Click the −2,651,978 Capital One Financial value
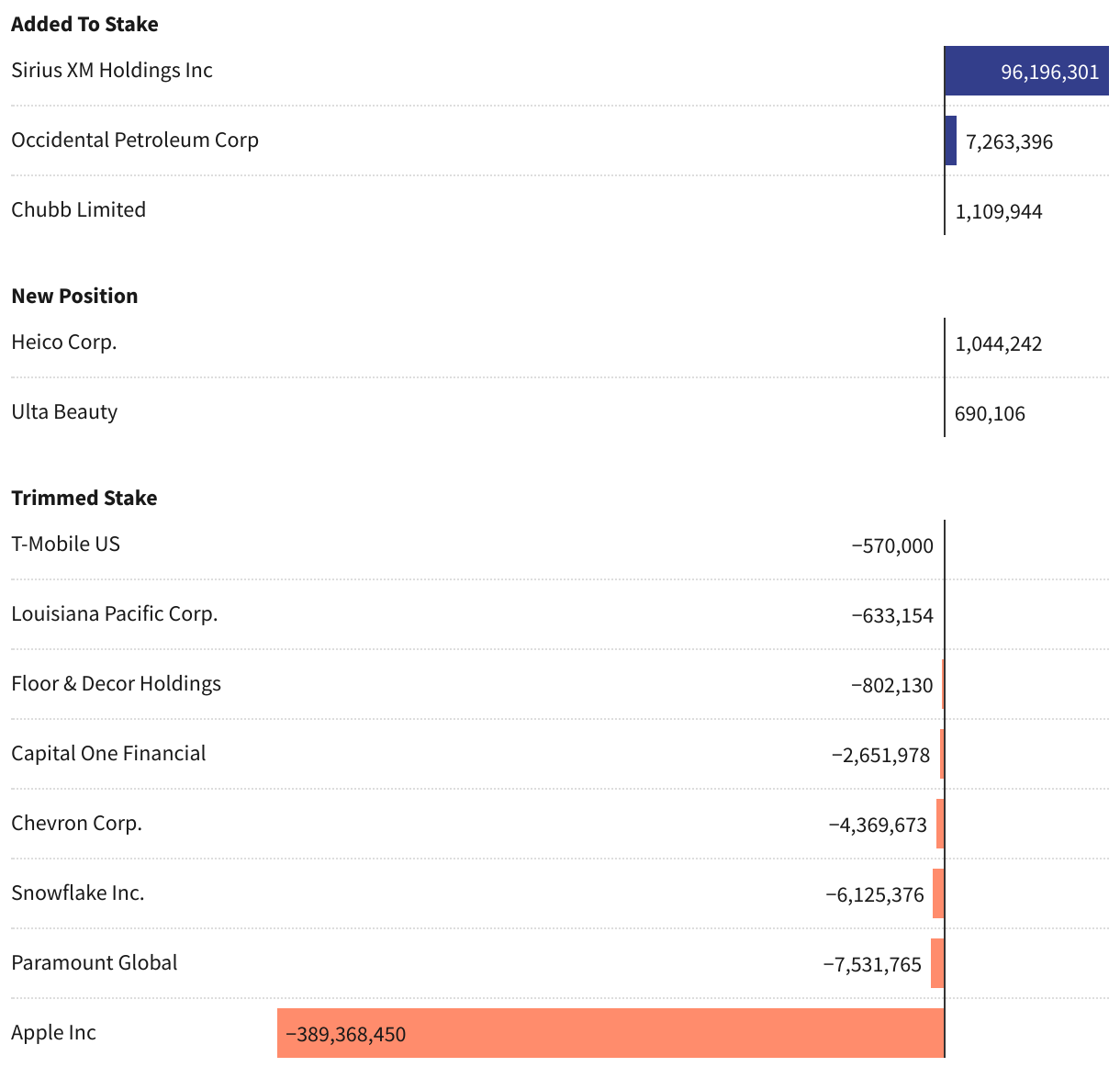Viewport: 1120px width, 1067px height. point(880,756)
